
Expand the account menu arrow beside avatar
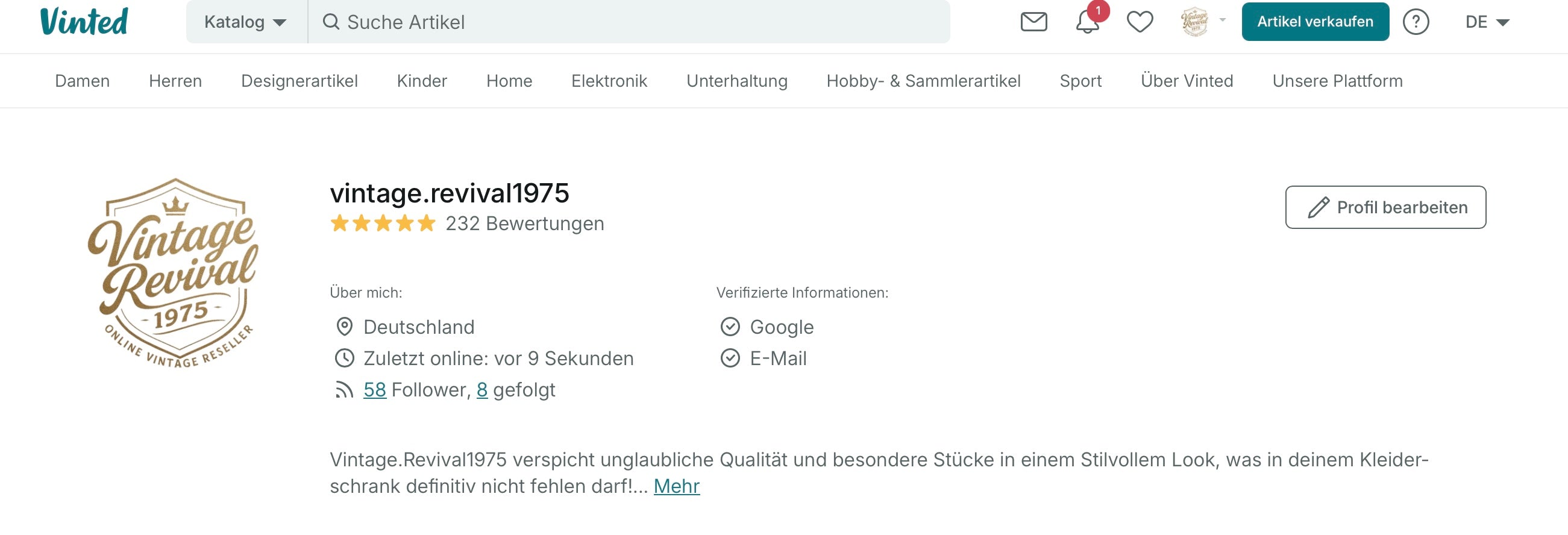[1222, 19]
